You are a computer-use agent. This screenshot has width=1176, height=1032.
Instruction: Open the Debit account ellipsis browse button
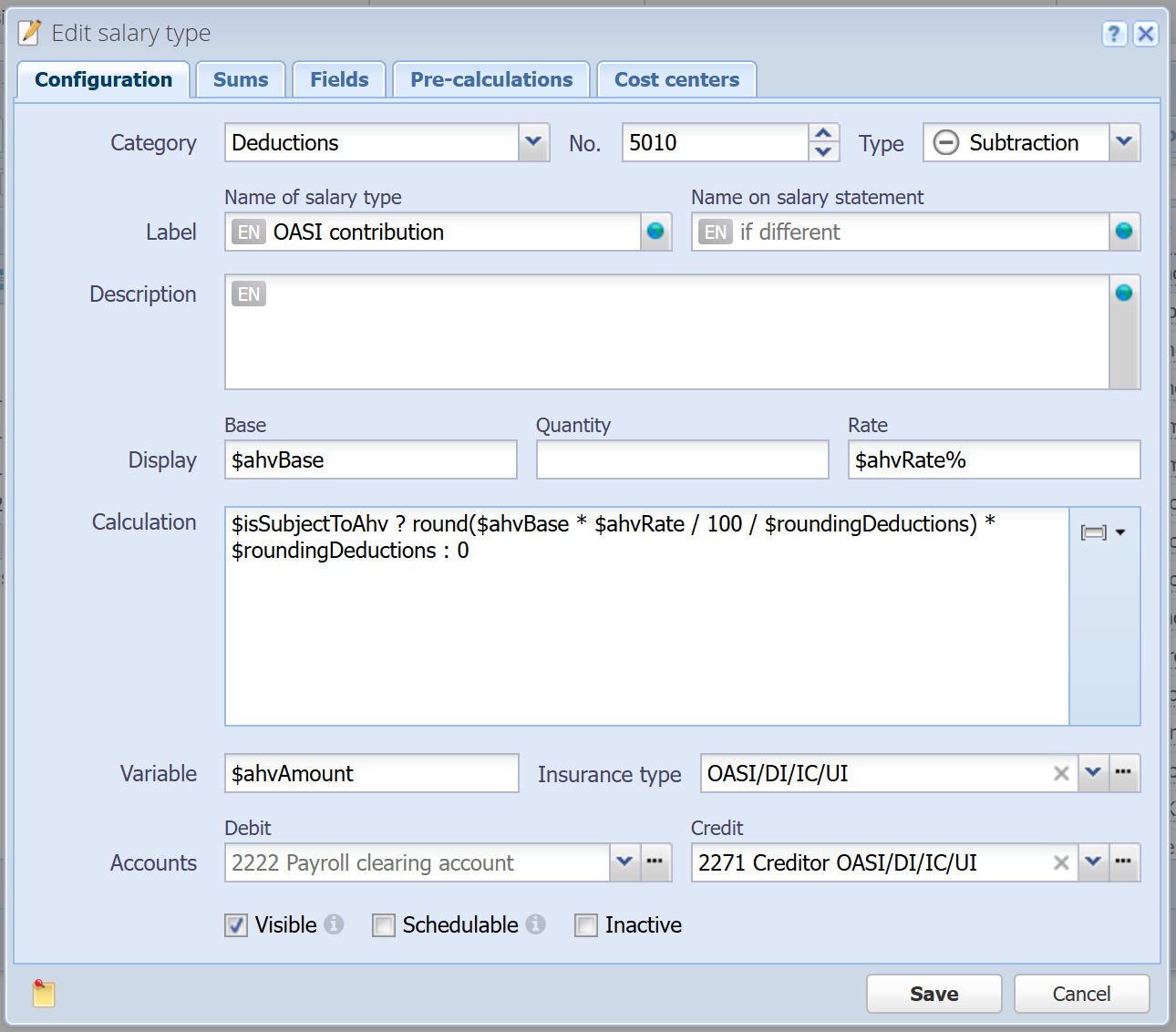(x=655, y=862)
